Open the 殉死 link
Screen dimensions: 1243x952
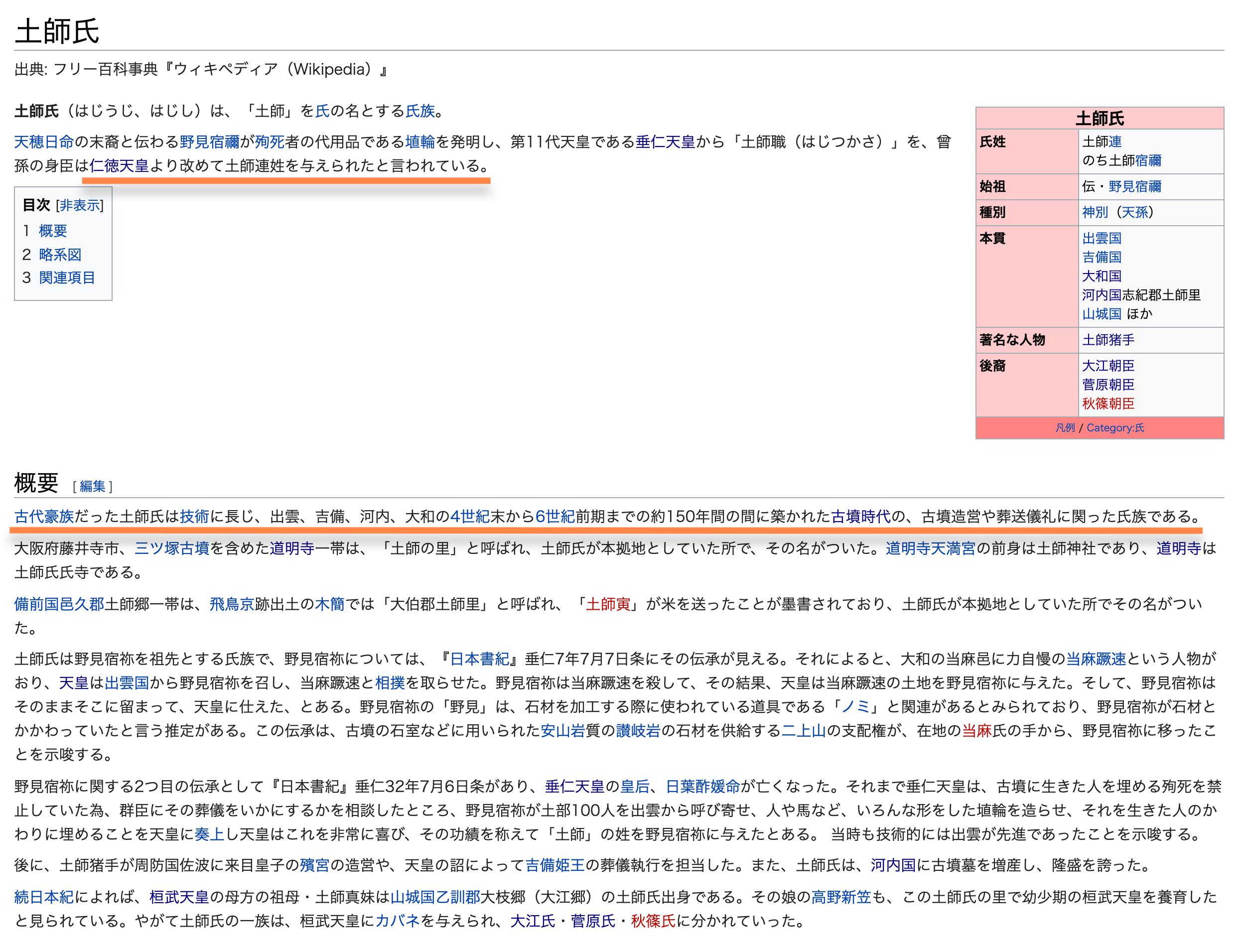click(270, 141)
